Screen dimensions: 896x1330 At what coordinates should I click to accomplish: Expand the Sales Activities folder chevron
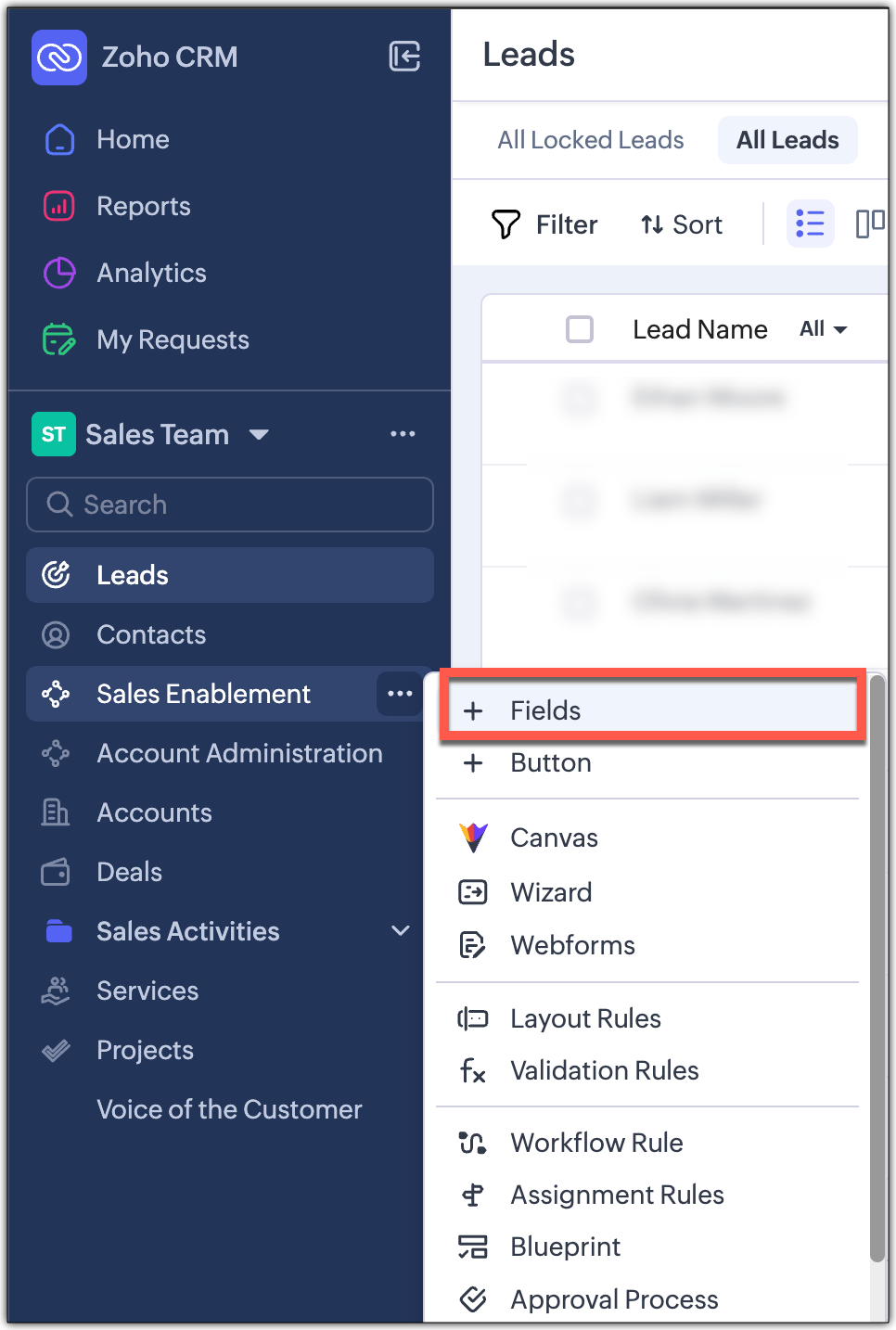401,931
